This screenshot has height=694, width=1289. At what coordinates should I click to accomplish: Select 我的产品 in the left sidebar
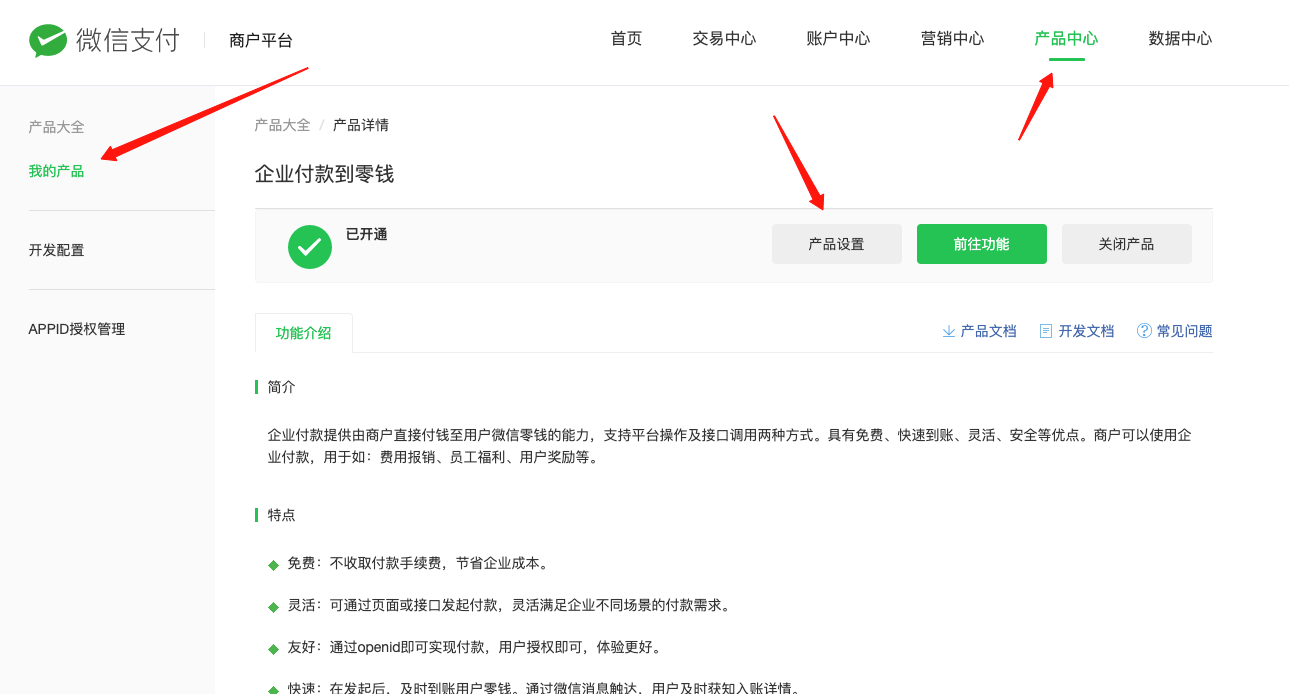pos(56,171)
